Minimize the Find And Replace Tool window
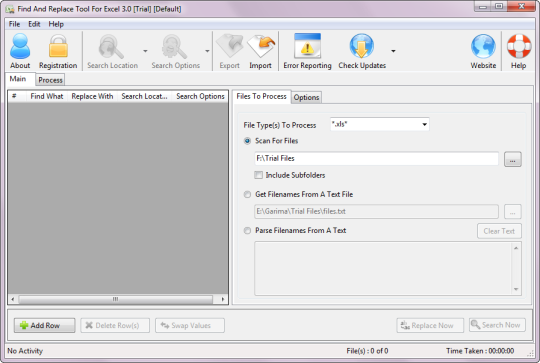The height and width of the screenshot is (363, 540). pyautogui.click(x=482, y=7)
